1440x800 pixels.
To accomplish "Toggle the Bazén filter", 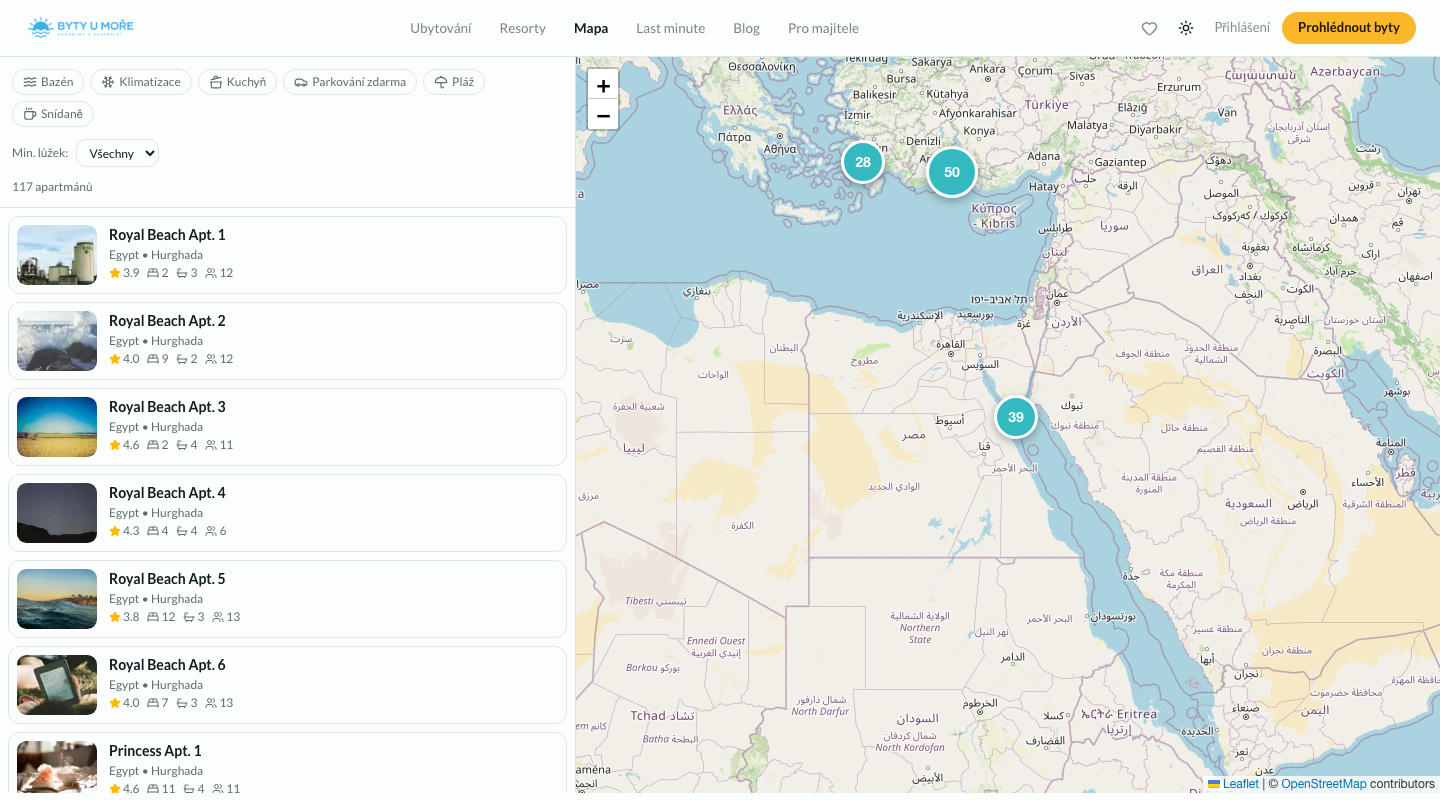I will [x=48, y=82].
